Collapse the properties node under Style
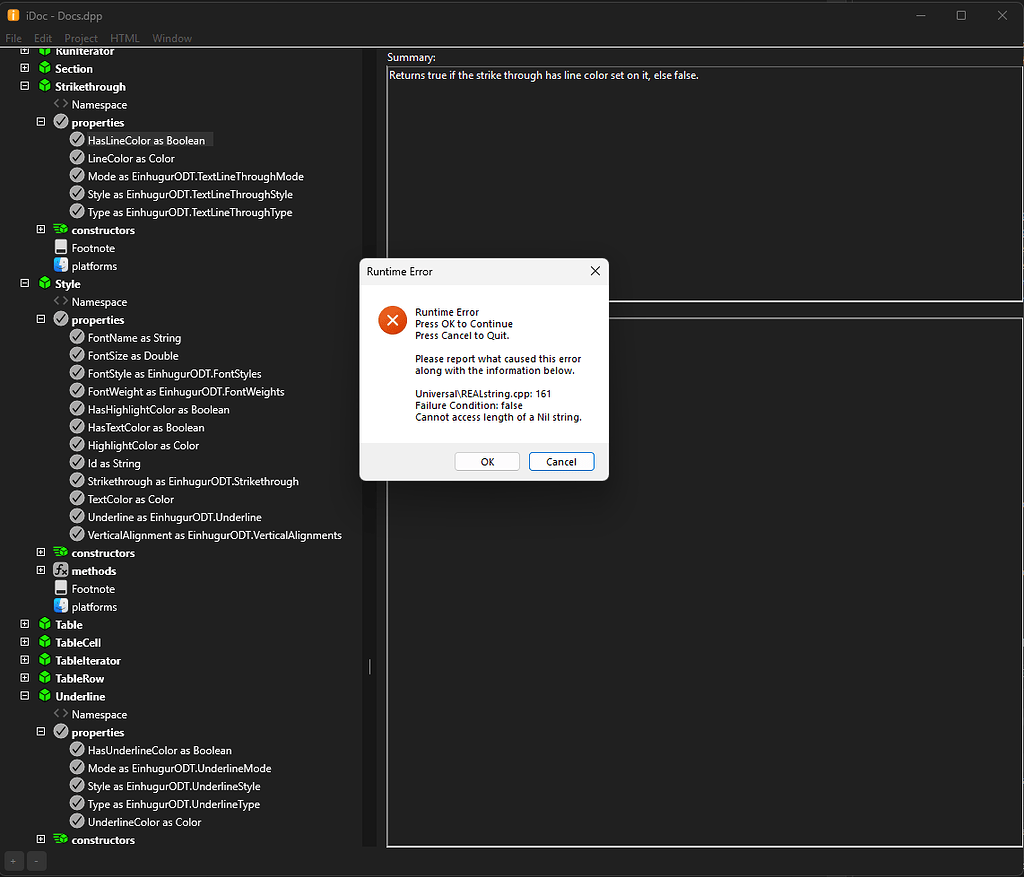The image size is (1024, 877). click(40, 319)
